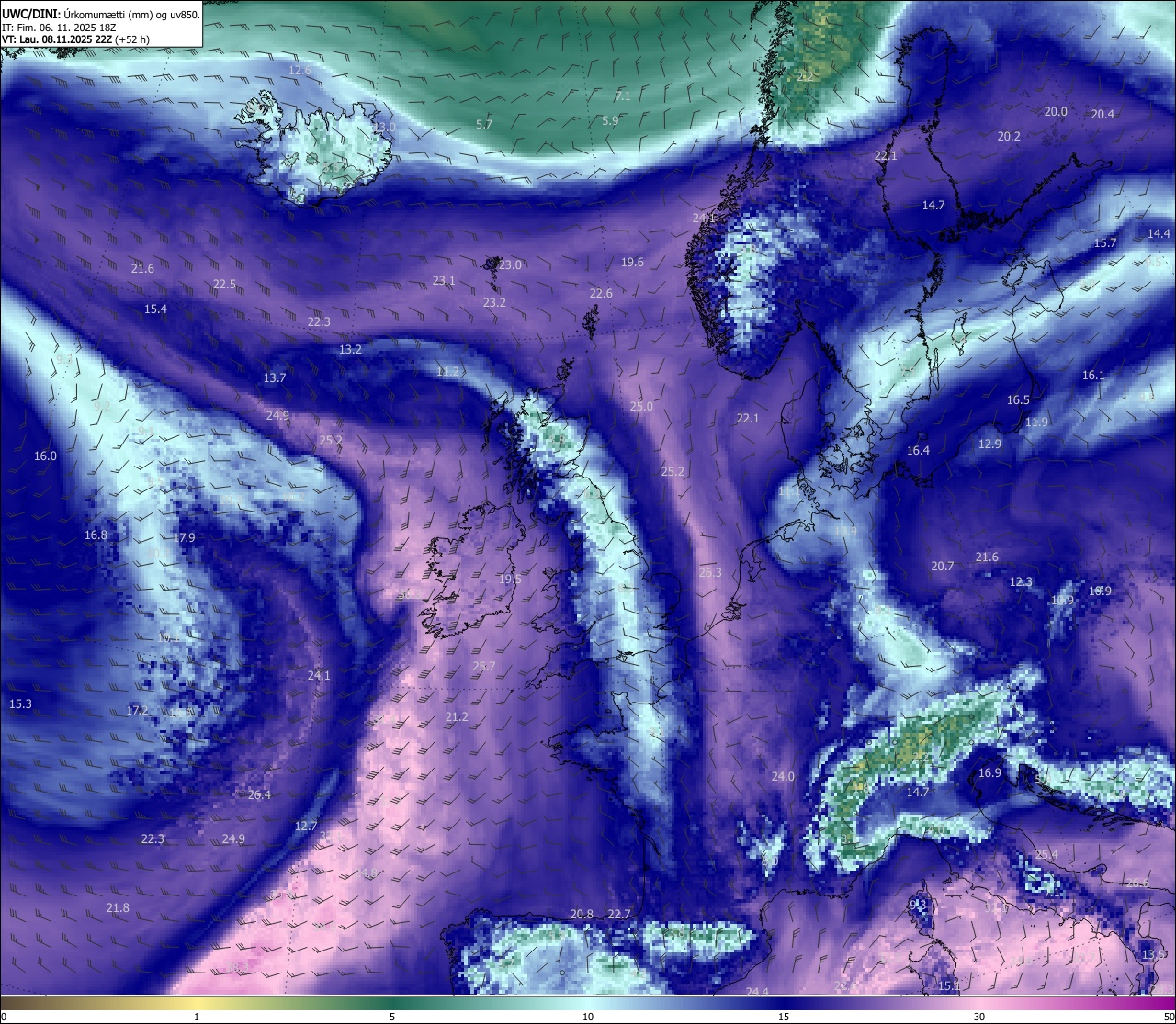Click the value 23.1 on the map

[444, 281]
